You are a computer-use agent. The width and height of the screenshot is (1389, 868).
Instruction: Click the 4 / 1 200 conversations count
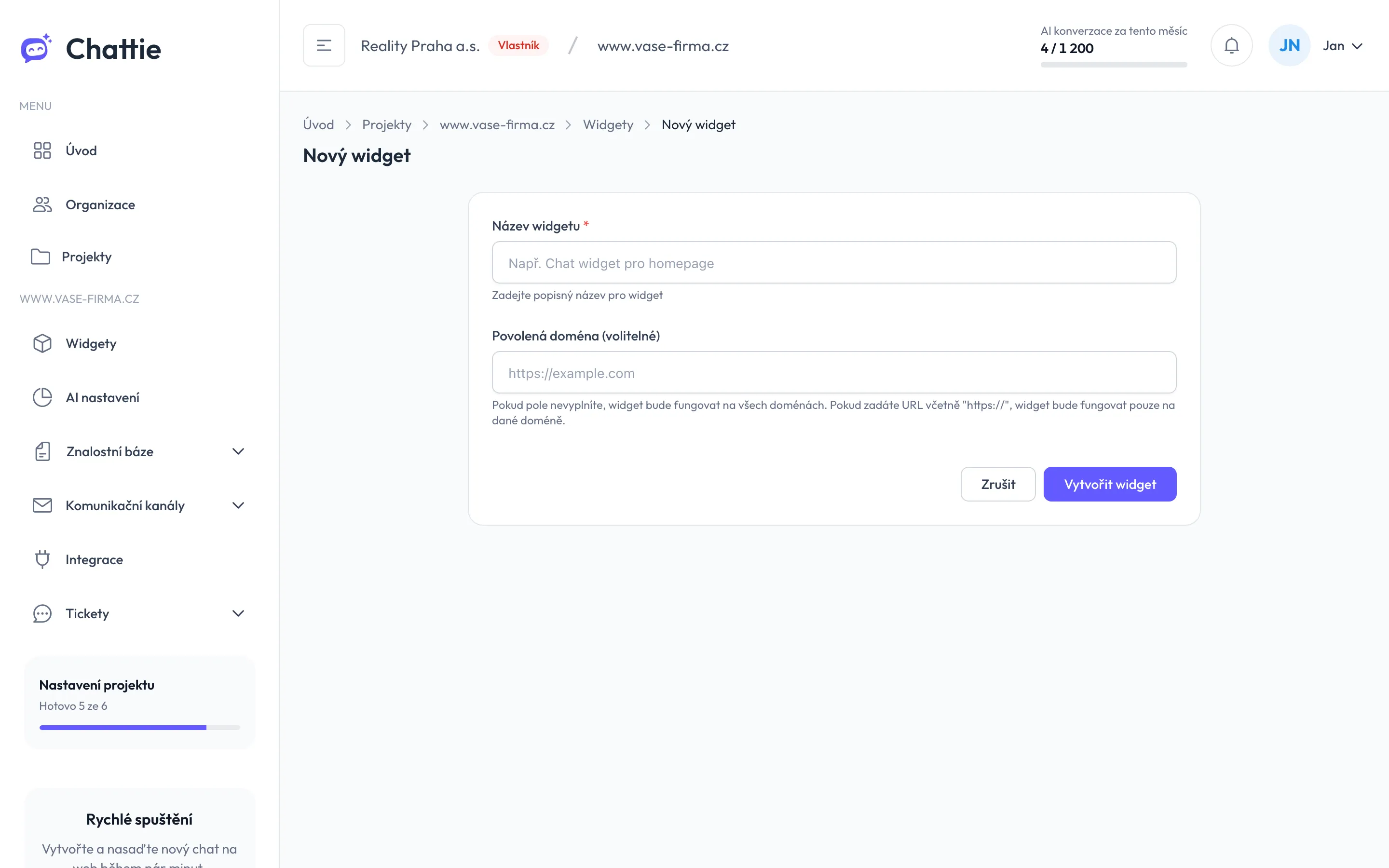tap(1067, 48)
